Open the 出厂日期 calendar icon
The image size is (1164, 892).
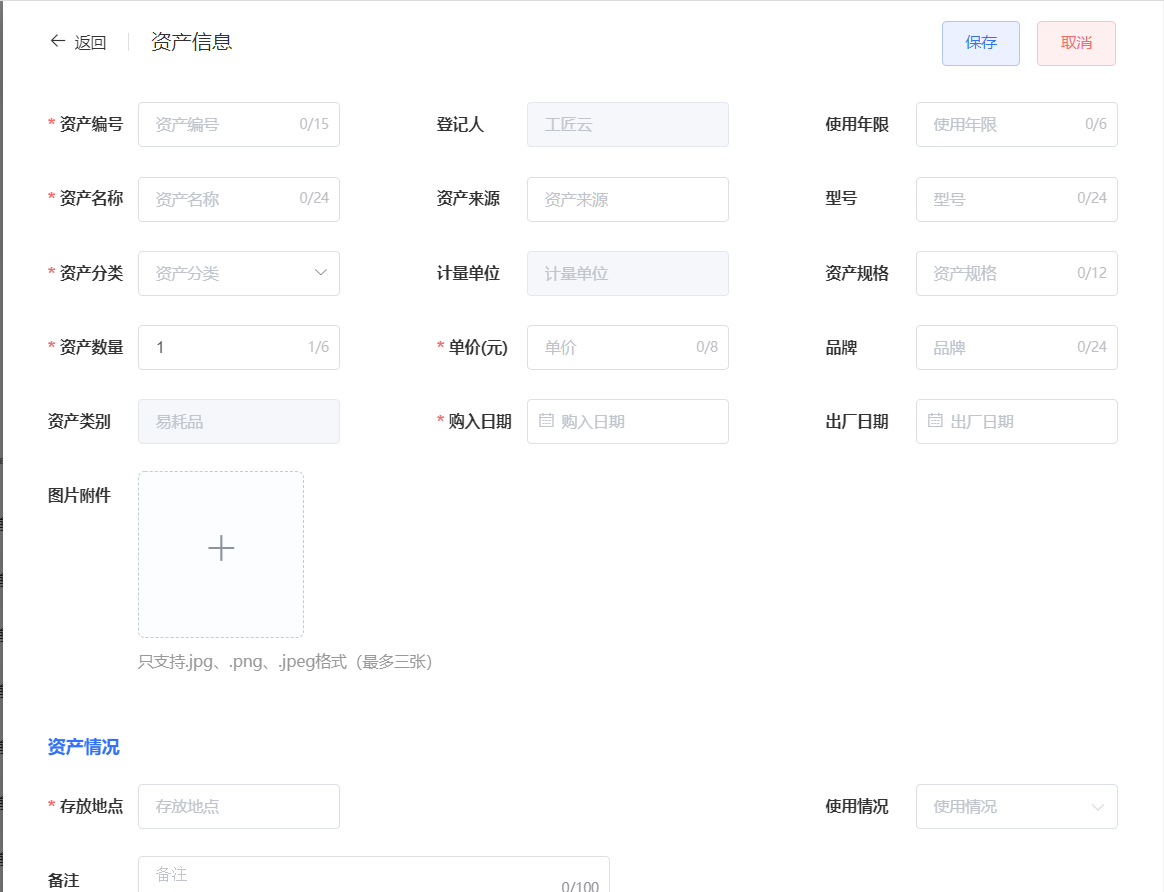pyautogui.click(x=934, y=421)
